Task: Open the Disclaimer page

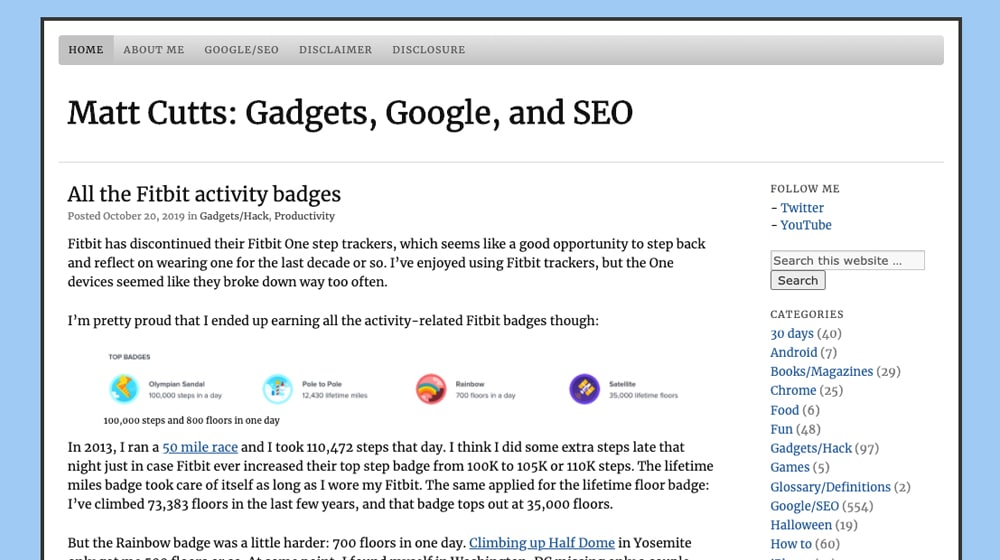Action: tap(335, 50)
